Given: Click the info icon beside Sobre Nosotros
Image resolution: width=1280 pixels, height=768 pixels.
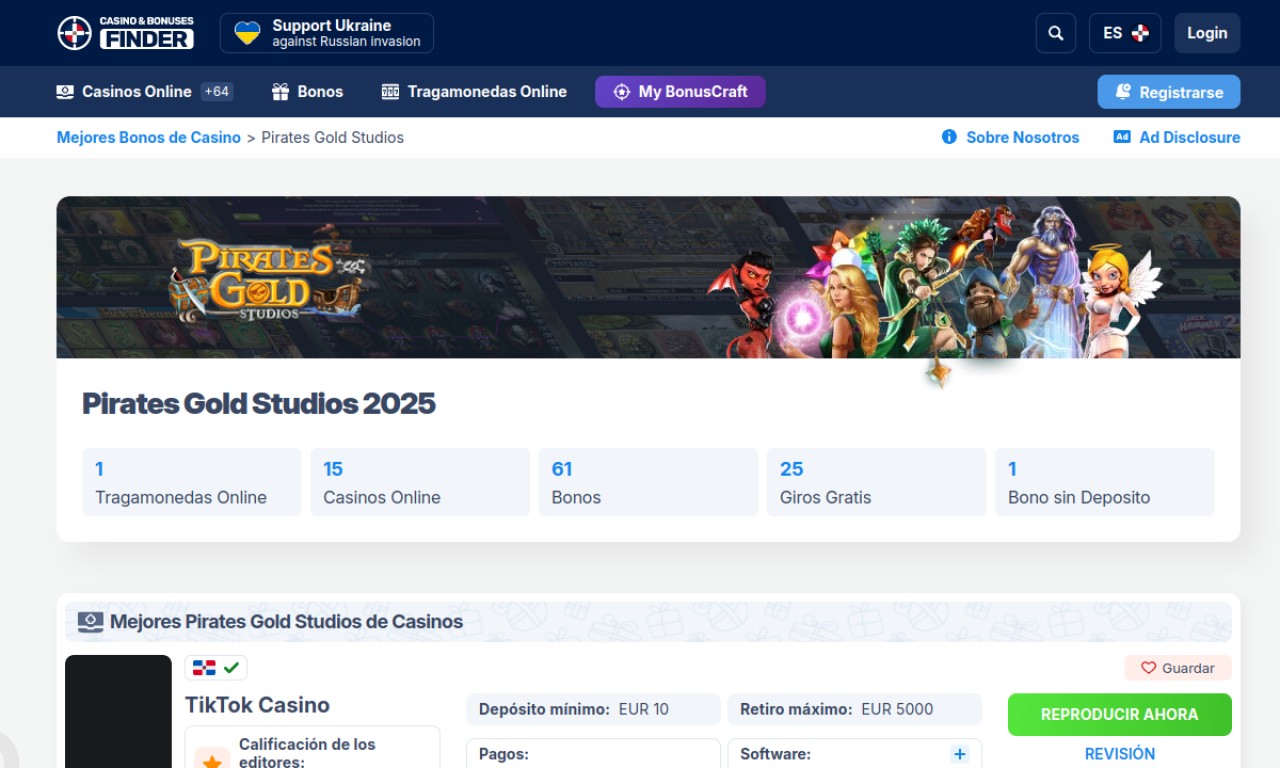Looking at the screenshot, I should [949, 137].
